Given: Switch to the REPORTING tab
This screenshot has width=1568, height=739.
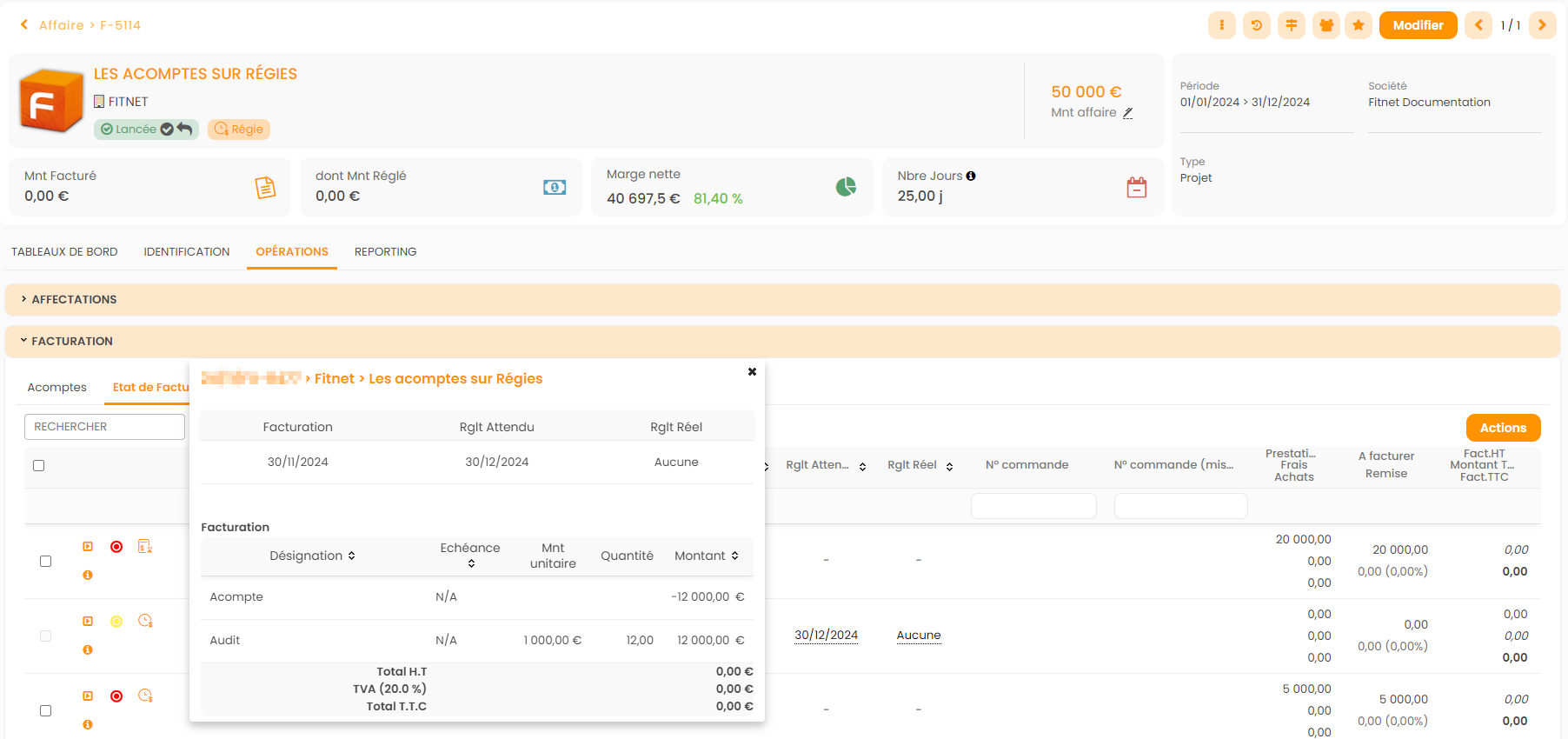Looking at the screenshot, I should click(385, 252).
